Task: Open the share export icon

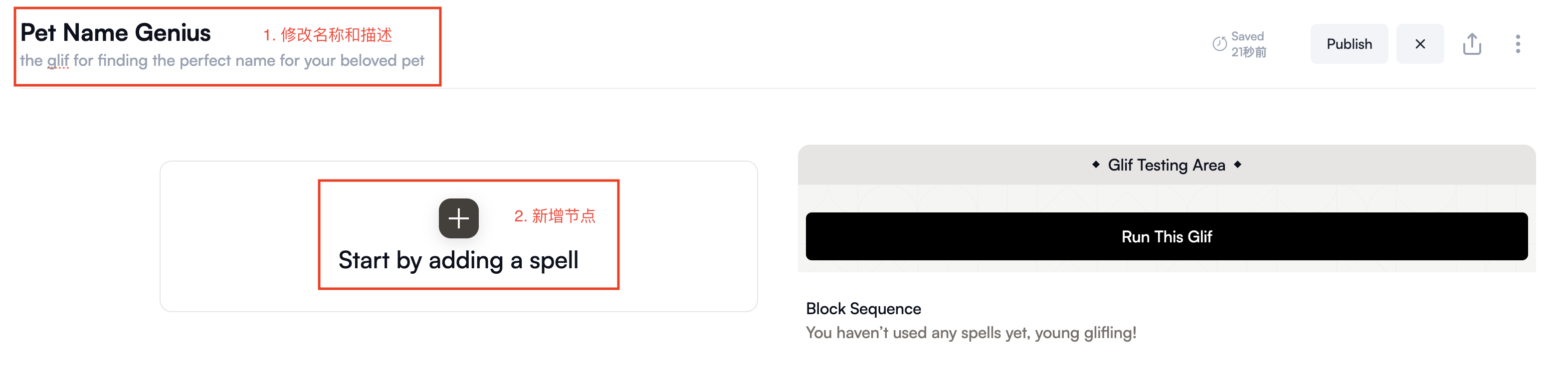Action: click(x=1471, y=44)
